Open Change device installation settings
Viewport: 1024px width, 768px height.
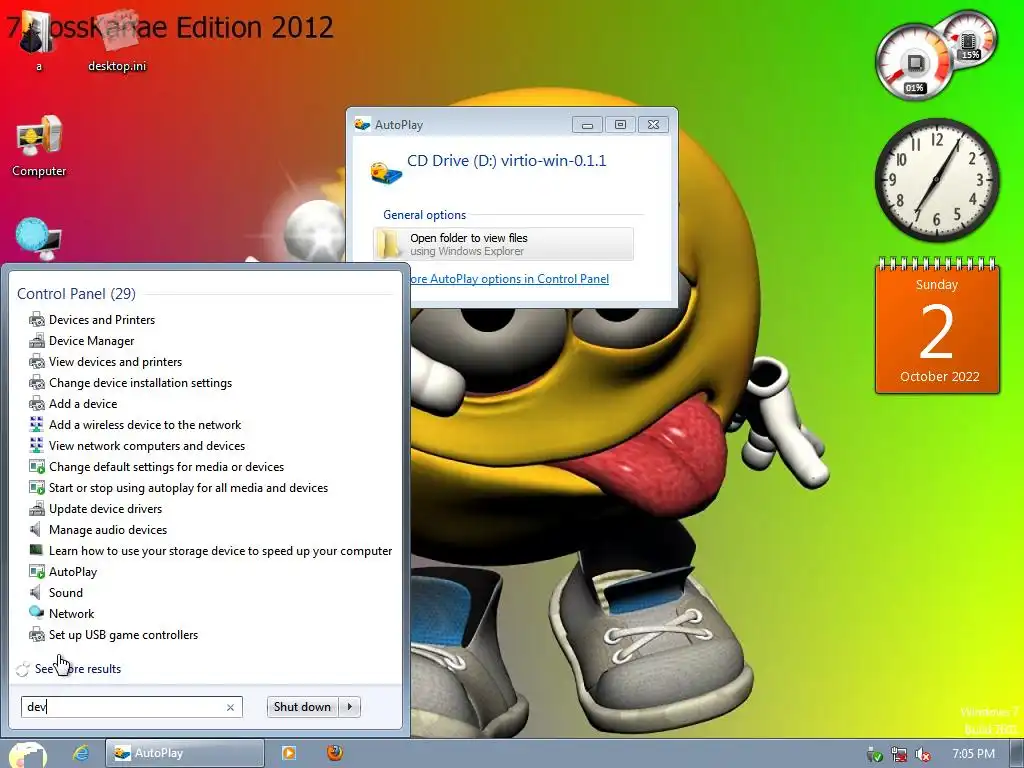[130, 382]
